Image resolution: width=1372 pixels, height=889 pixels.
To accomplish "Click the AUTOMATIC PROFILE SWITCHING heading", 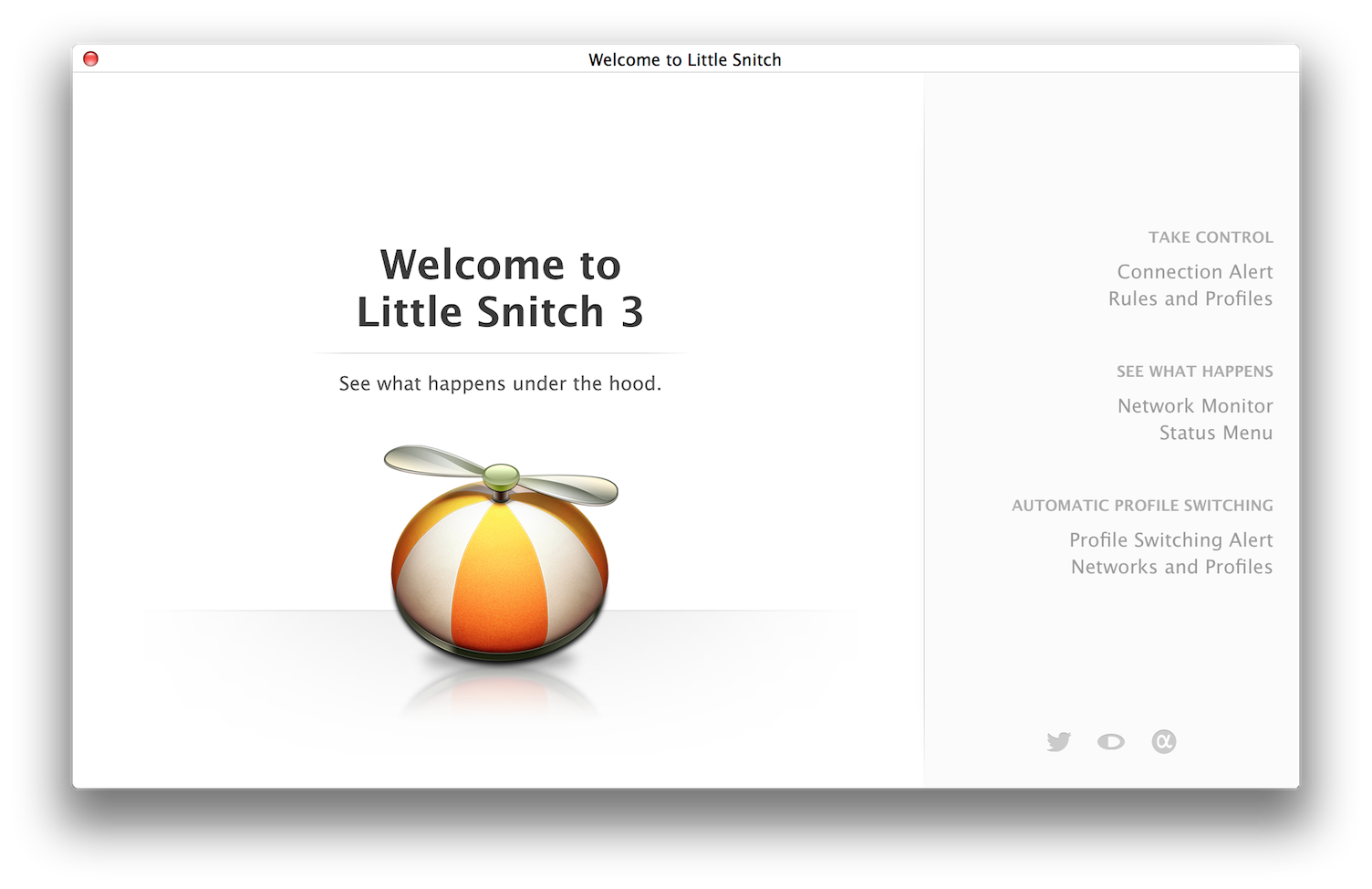I will pos(1142,506).
